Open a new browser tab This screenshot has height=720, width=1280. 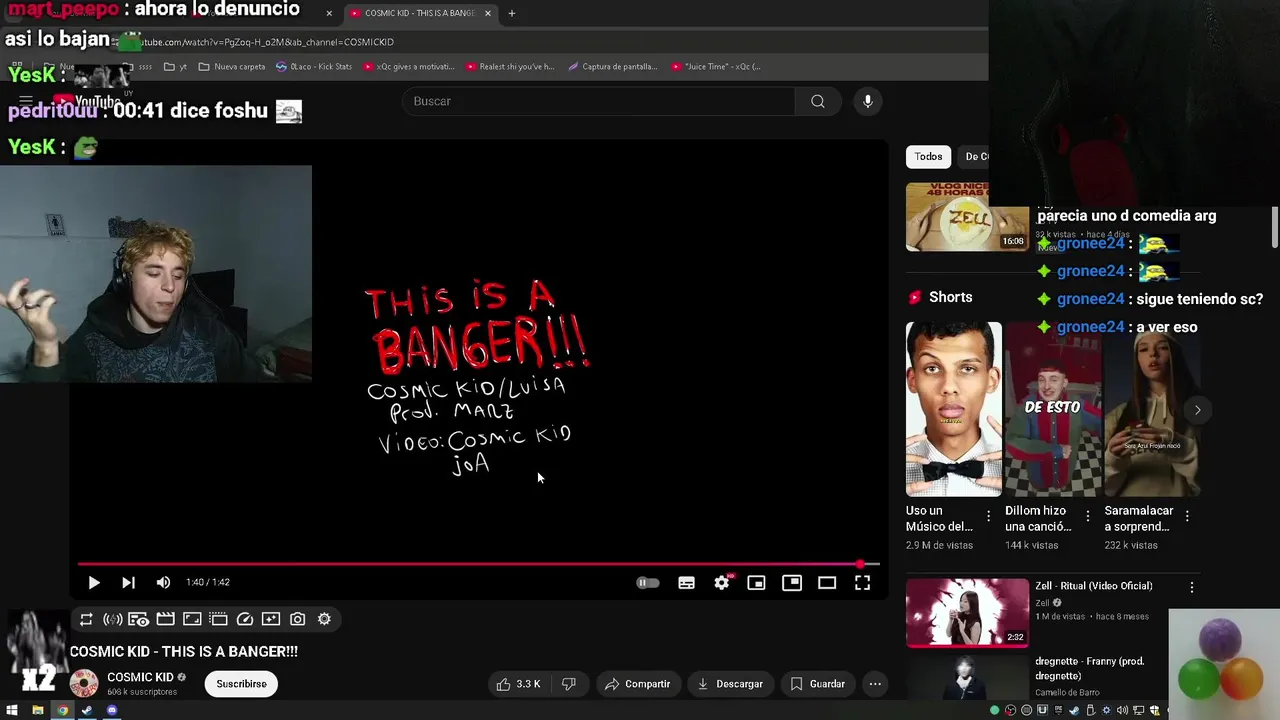[511, 13]
